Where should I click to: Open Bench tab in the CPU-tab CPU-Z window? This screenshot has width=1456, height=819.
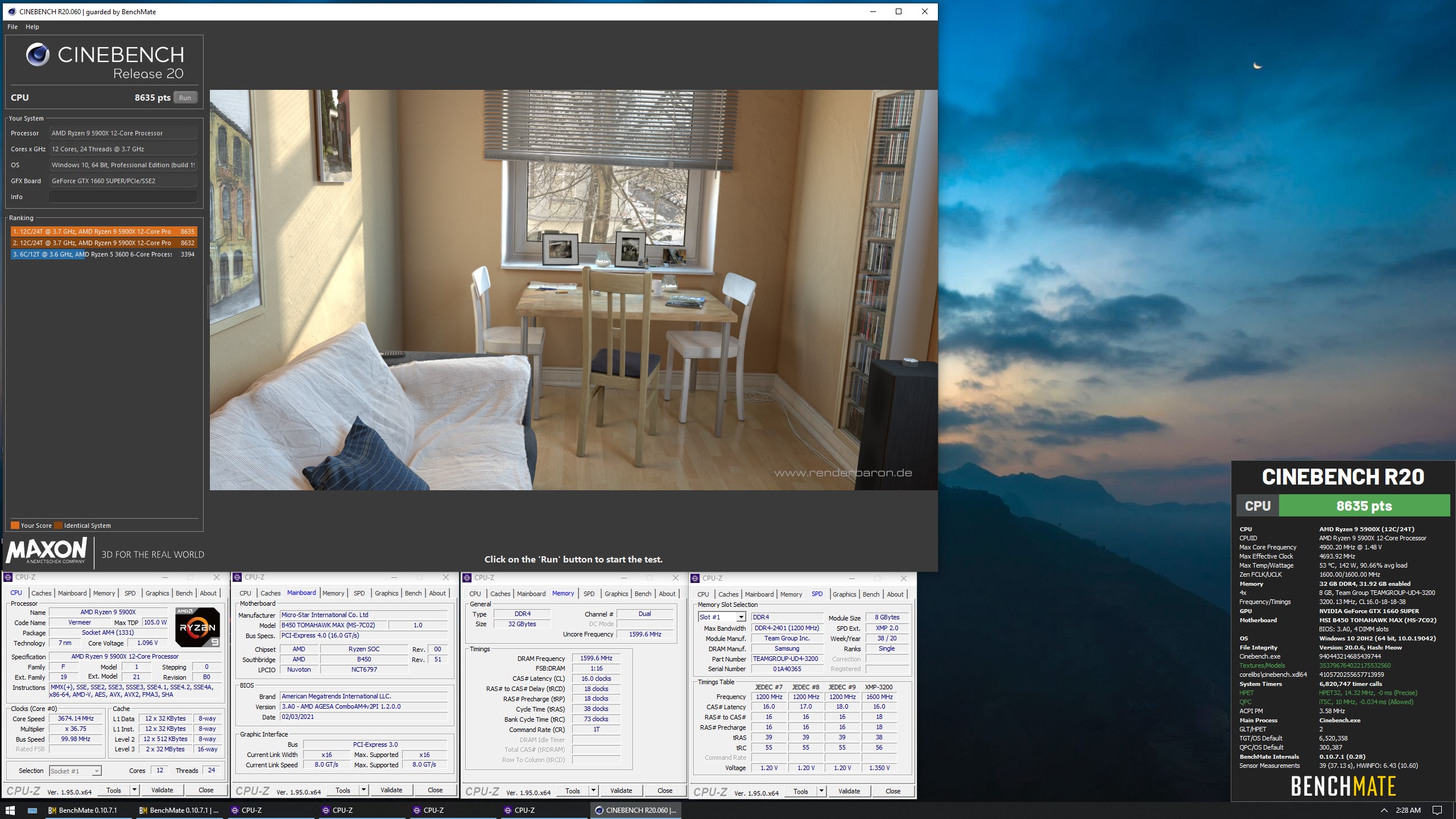[x=184, y=593]
